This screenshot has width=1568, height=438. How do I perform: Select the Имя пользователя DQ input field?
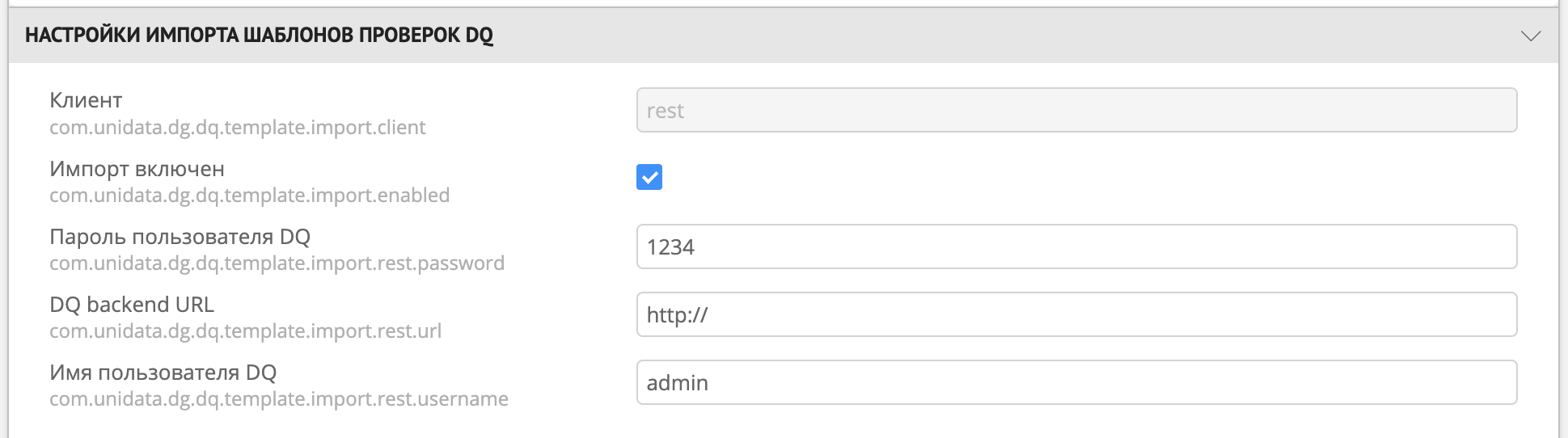(1076, 382)
